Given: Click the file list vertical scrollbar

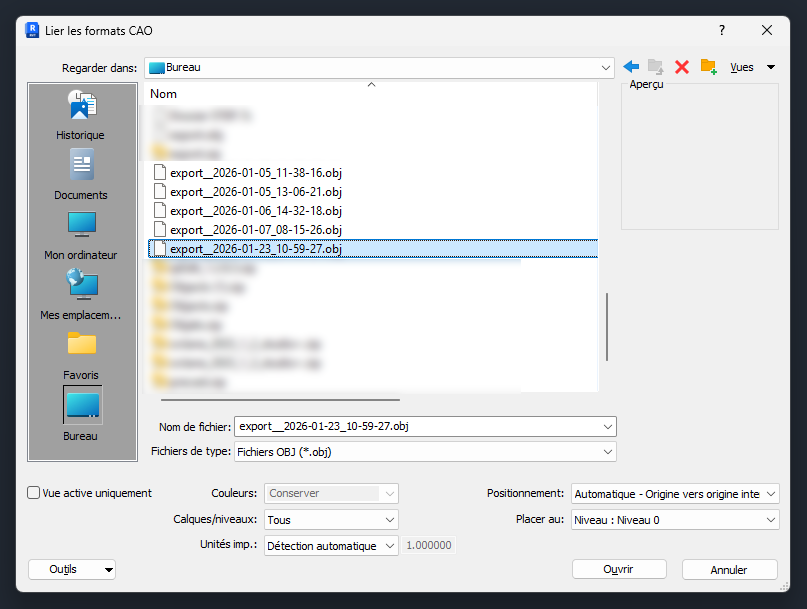Looking at the screenshot, I should pyautogui.click(x=607, y=326).
